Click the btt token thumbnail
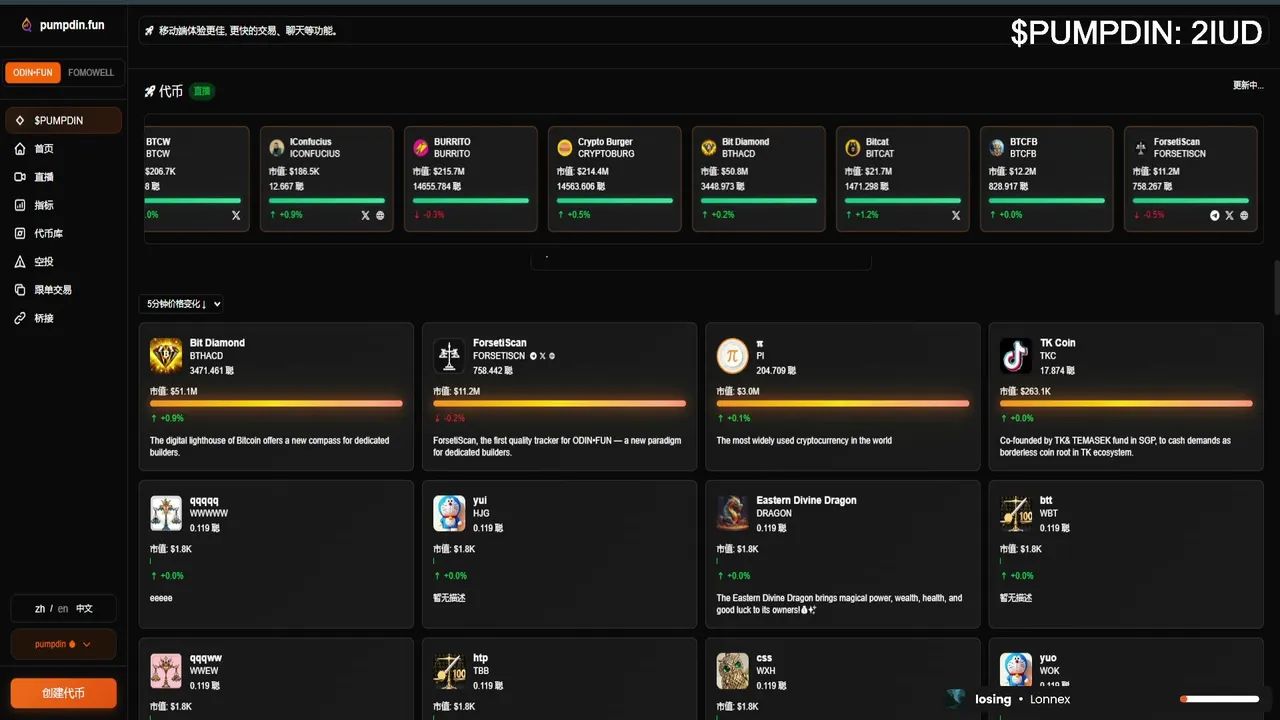Screen dimensions: 1280x720 (x=1016, y=513)
